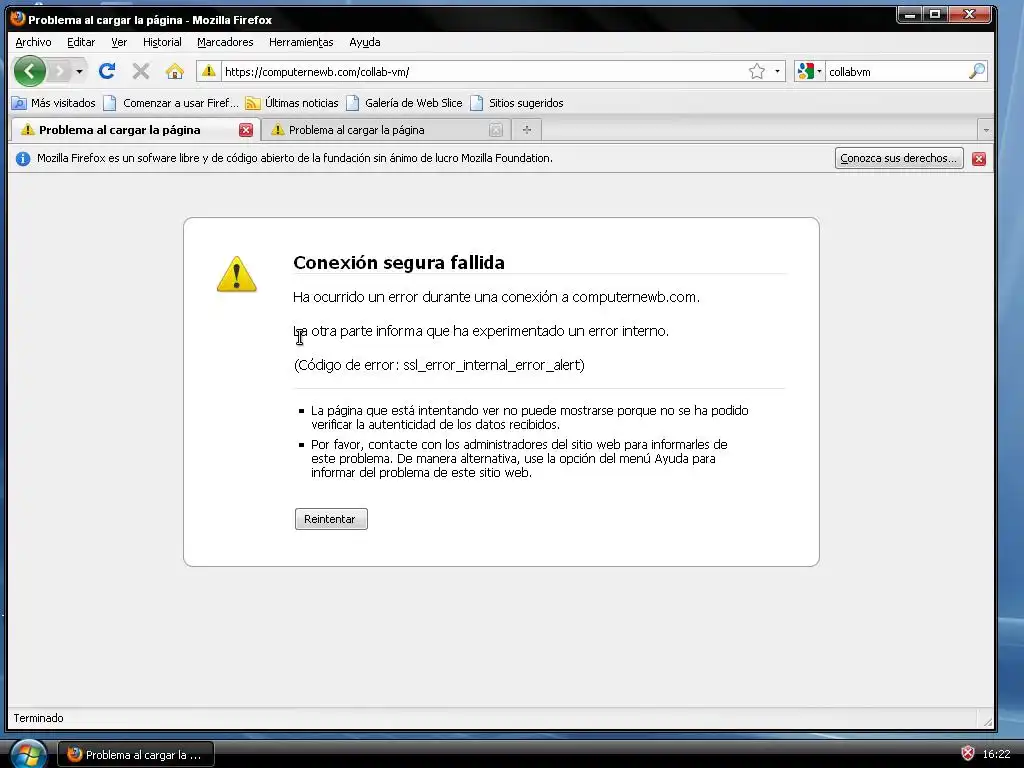This screenshot has height=768, width=1024.
Task: Dismiss the Mozilla info notification bar
Action: 978,159
